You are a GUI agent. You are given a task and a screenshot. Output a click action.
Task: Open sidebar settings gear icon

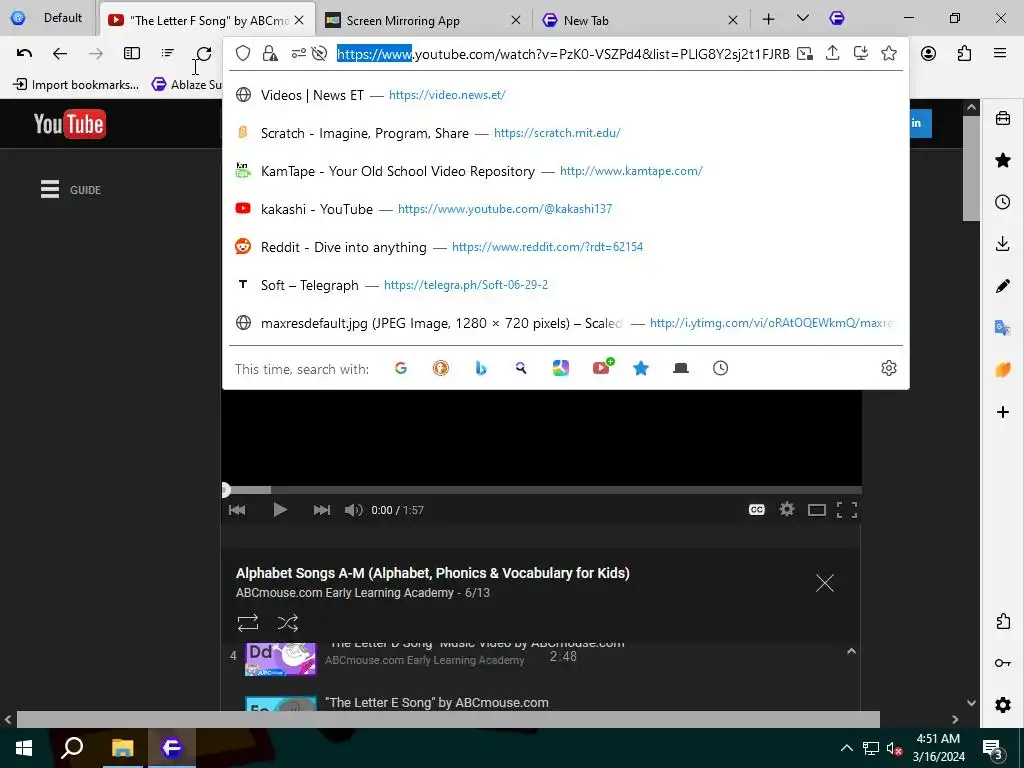[x=1003, y=705]
